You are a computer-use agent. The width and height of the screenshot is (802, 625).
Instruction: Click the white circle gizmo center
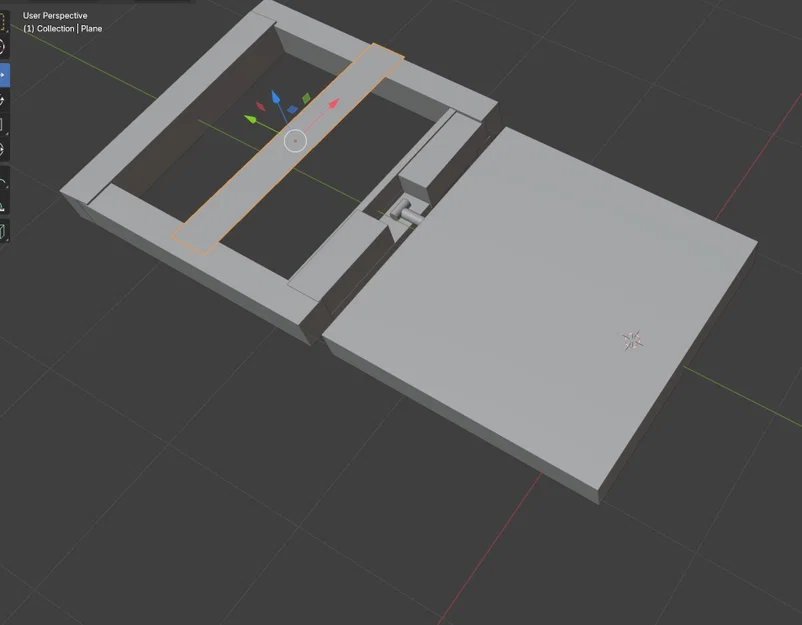coord(295,141)
